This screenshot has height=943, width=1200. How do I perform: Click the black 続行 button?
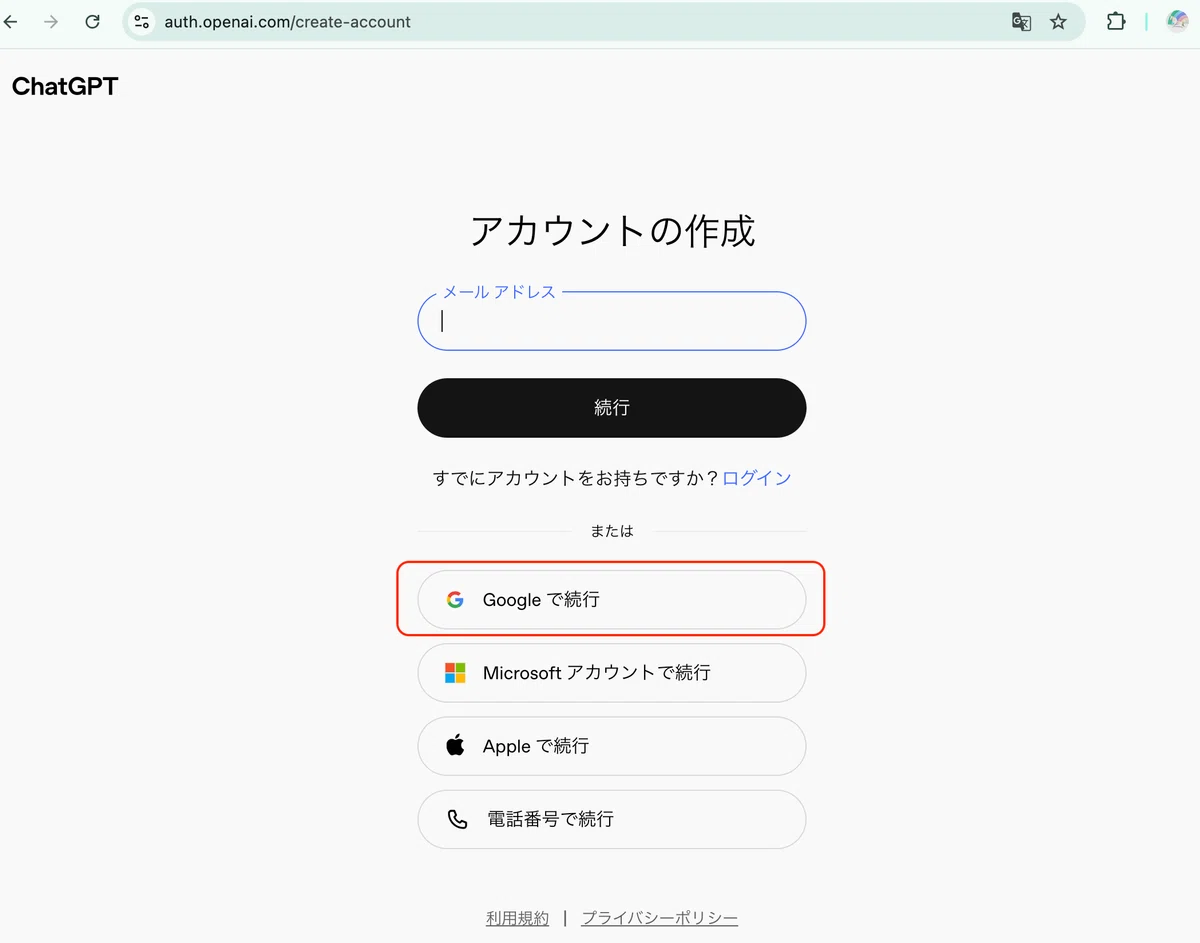[612, 408]
